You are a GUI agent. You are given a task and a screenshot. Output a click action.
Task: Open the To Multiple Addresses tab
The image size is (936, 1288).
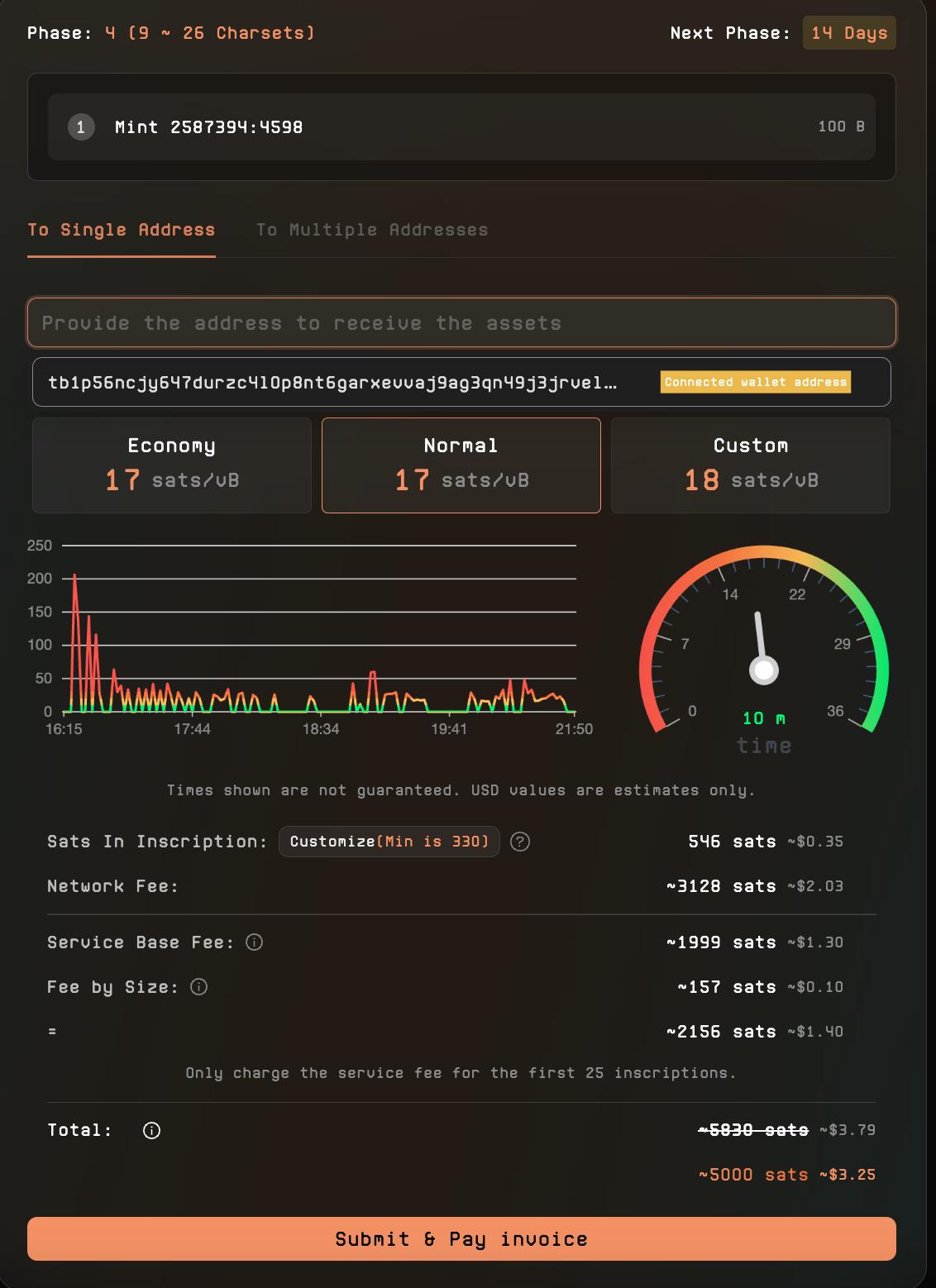click(x=372, y=230)
